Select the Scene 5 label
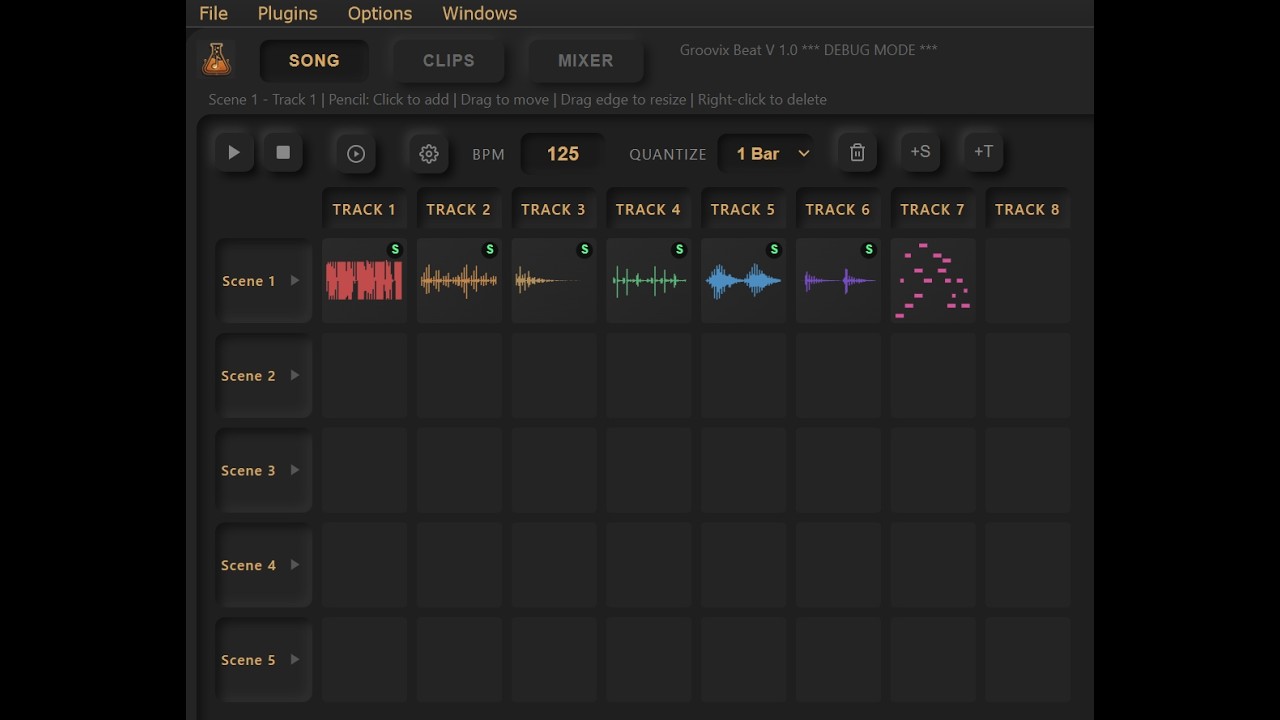The image size is (1280, 720). point(249,660)
